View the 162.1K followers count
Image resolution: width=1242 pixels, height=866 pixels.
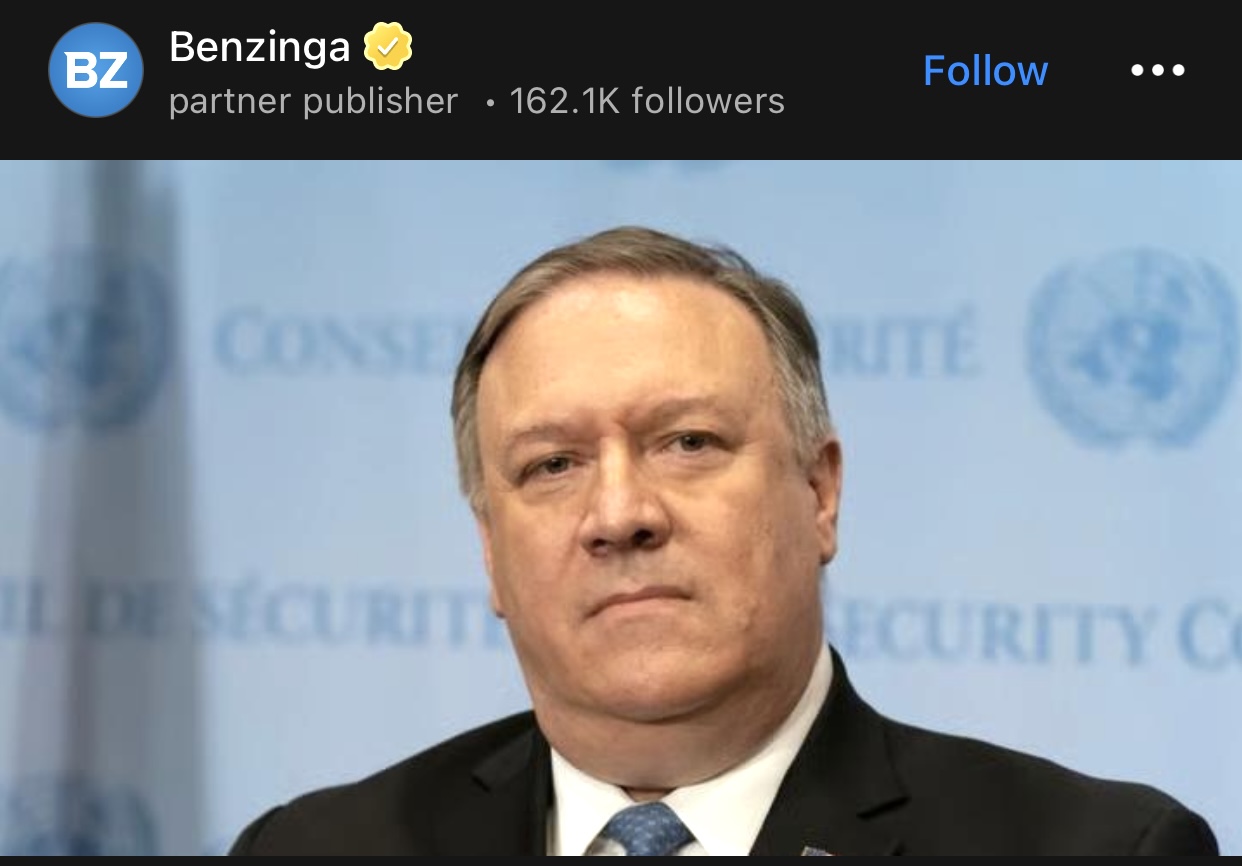tap(647, 101)
